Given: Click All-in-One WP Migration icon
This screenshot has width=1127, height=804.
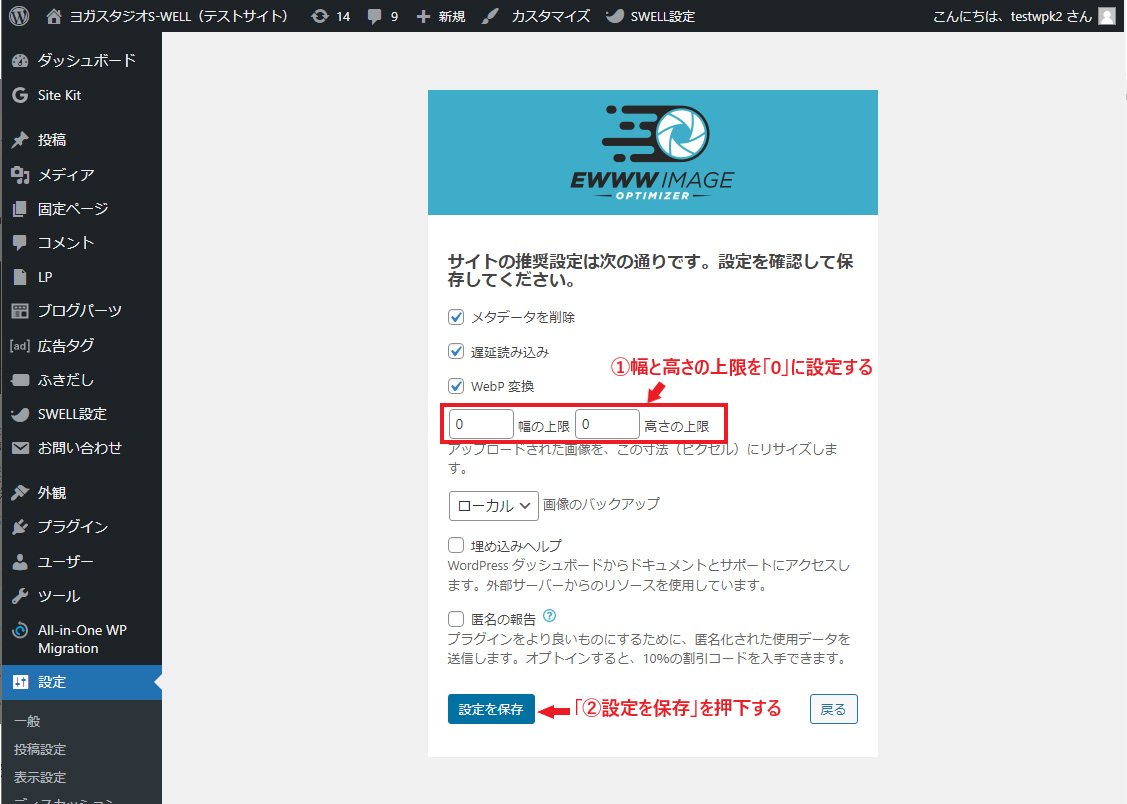Looking at the screenshot, I should click(20, 630).
